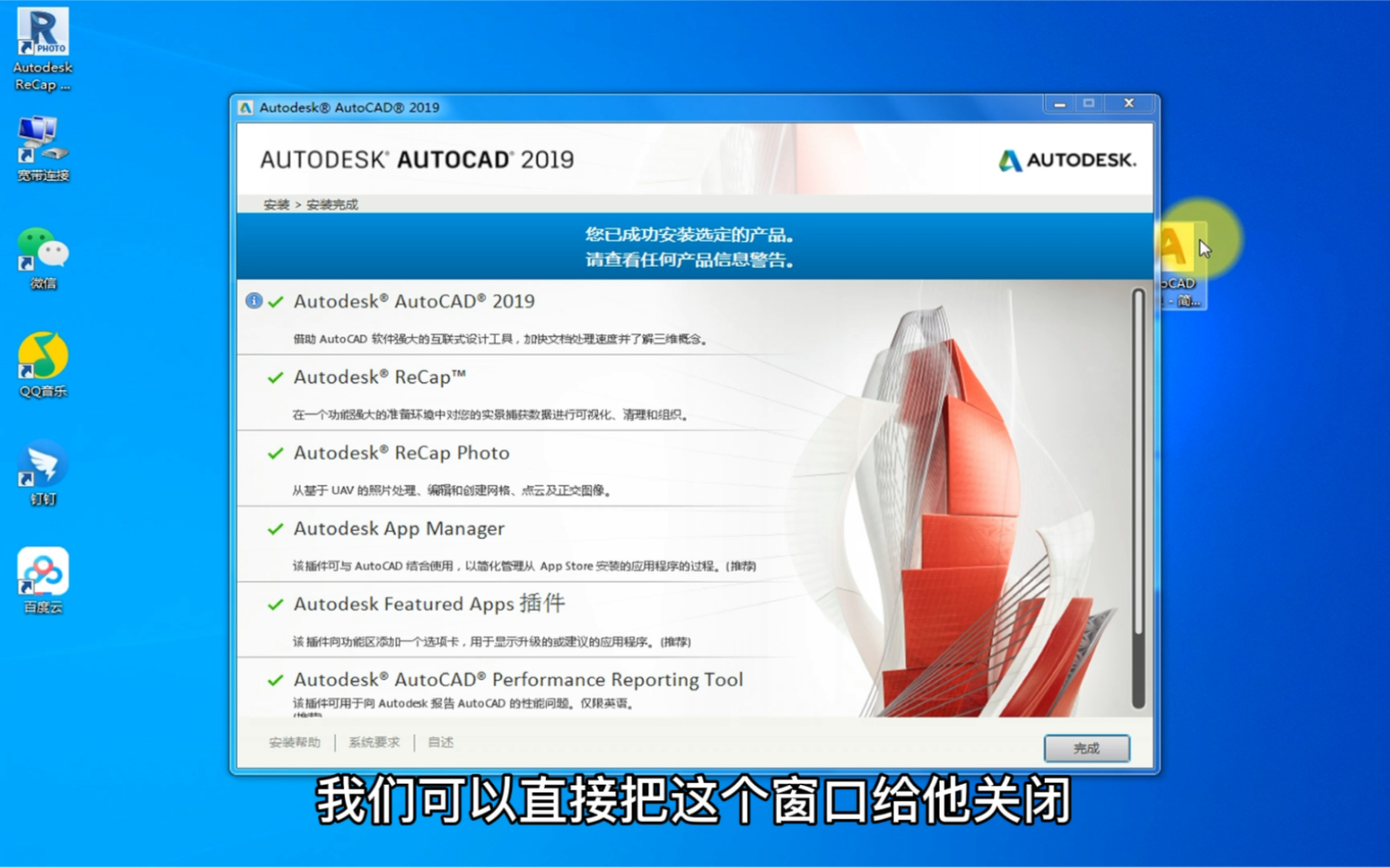The width and height of the screenshot is (1390, 868).
Task: Click the green checkmark beside App Manager
Action: tap(276, 528)
